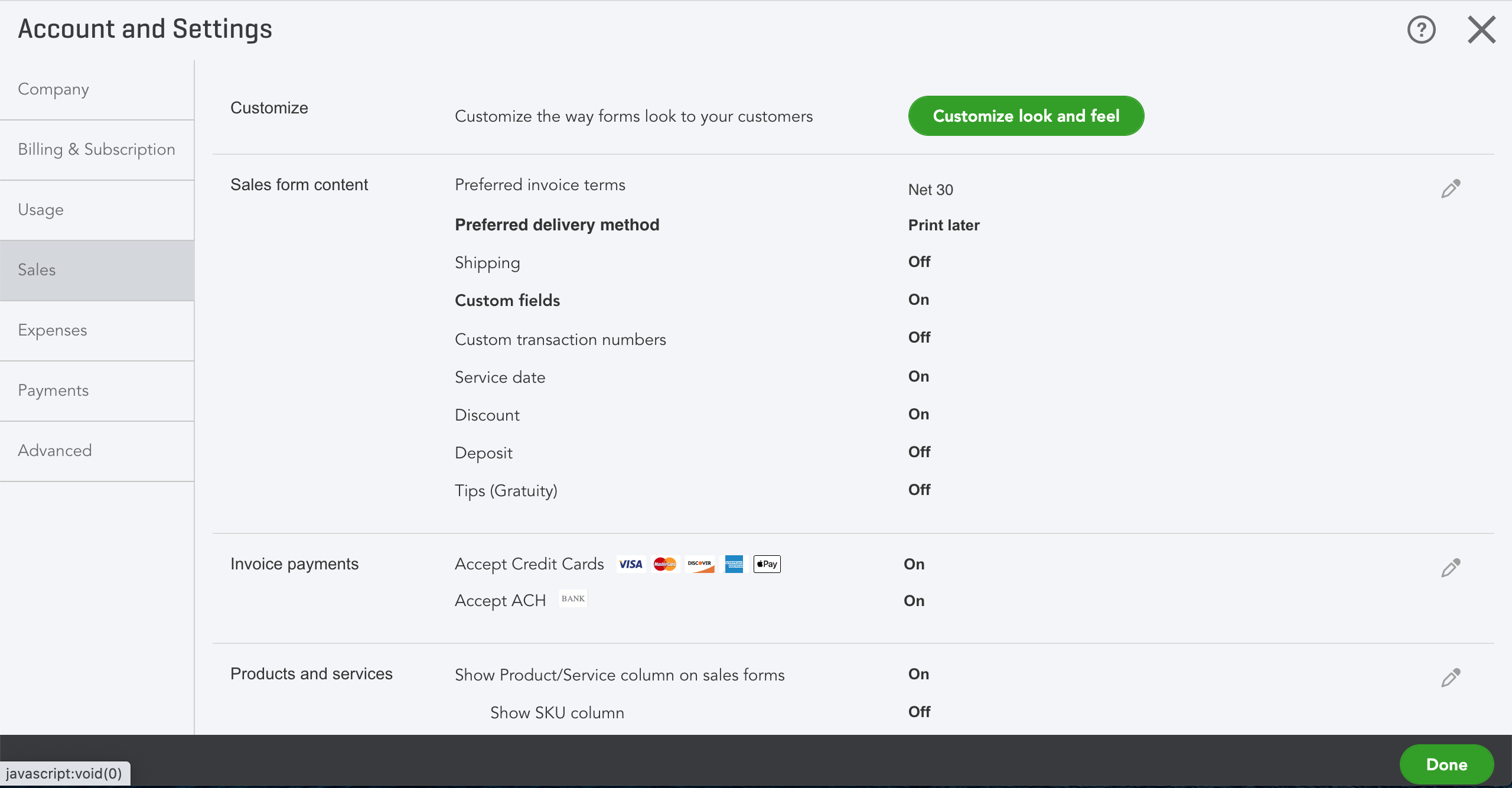Click the On value for Accept ACH
This screenshot has width=1512, height=788.
(914, 601)
